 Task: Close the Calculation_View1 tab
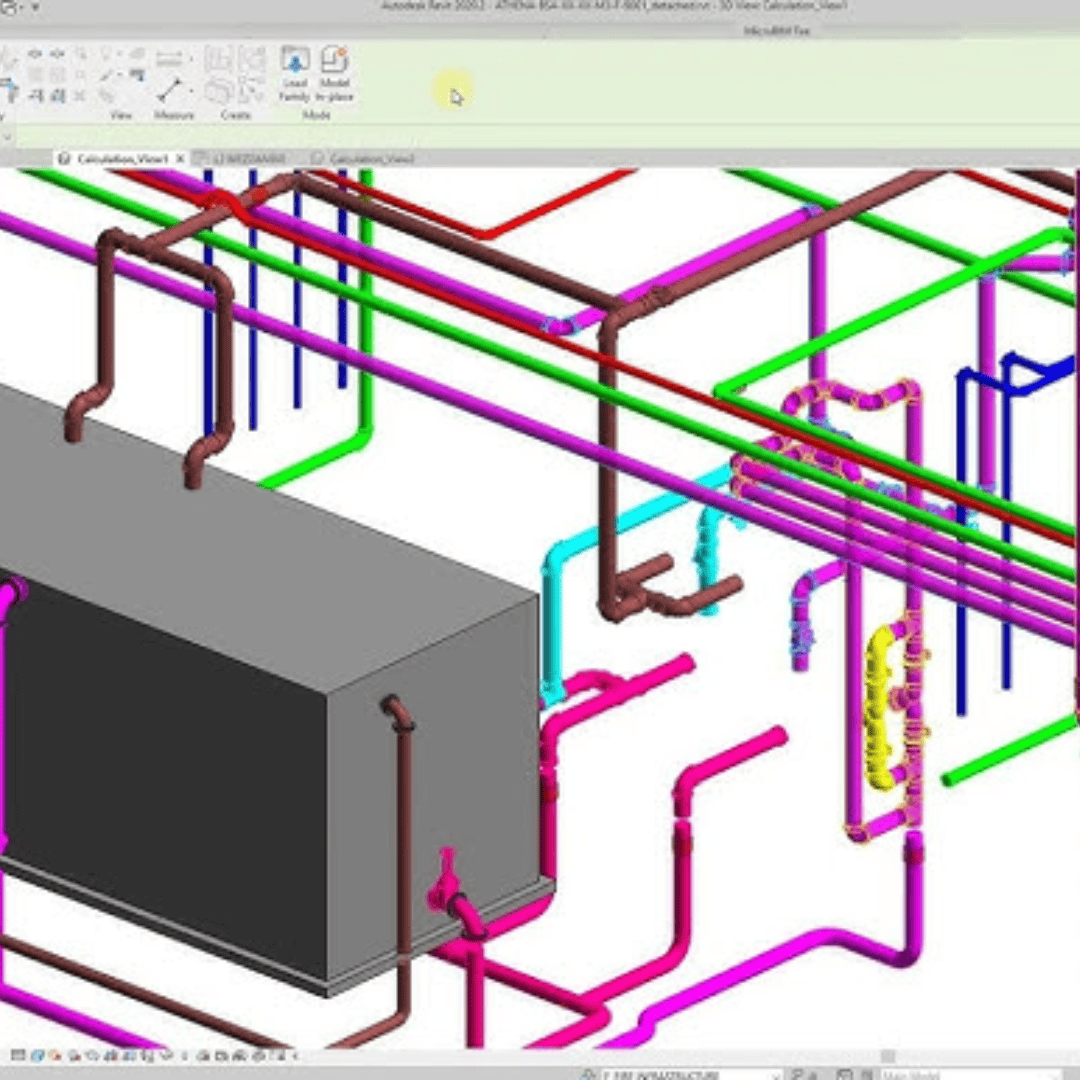click(x=181, y=158)
